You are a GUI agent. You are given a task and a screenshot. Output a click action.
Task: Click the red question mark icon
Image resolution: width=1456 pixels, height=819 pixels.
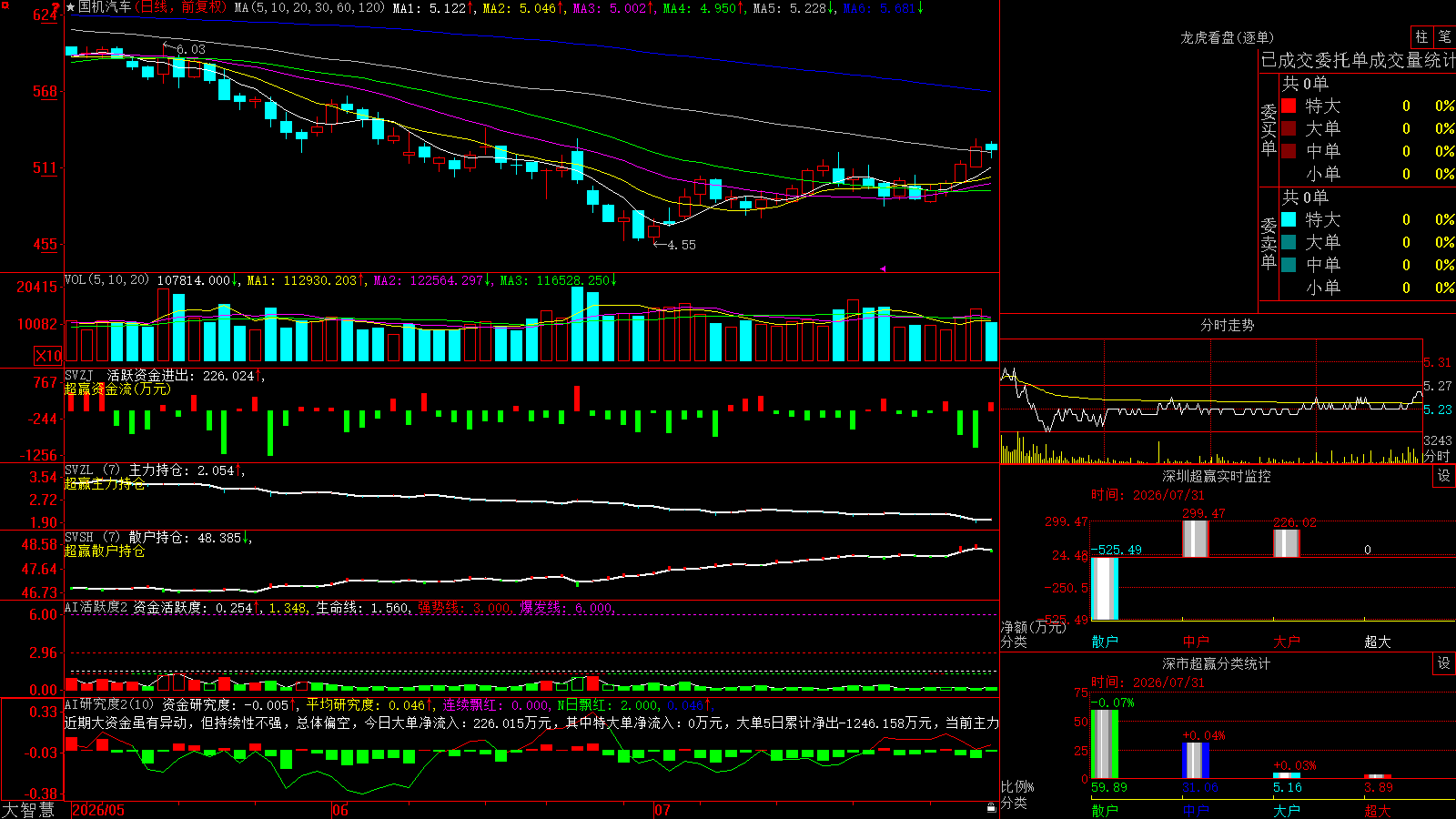[x=56, y=7]
